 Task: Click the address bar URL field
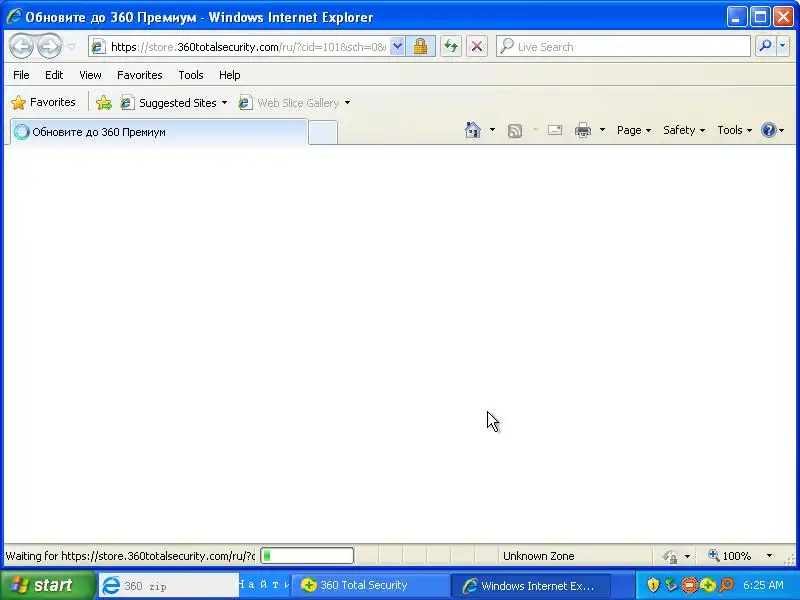[248, 47]
